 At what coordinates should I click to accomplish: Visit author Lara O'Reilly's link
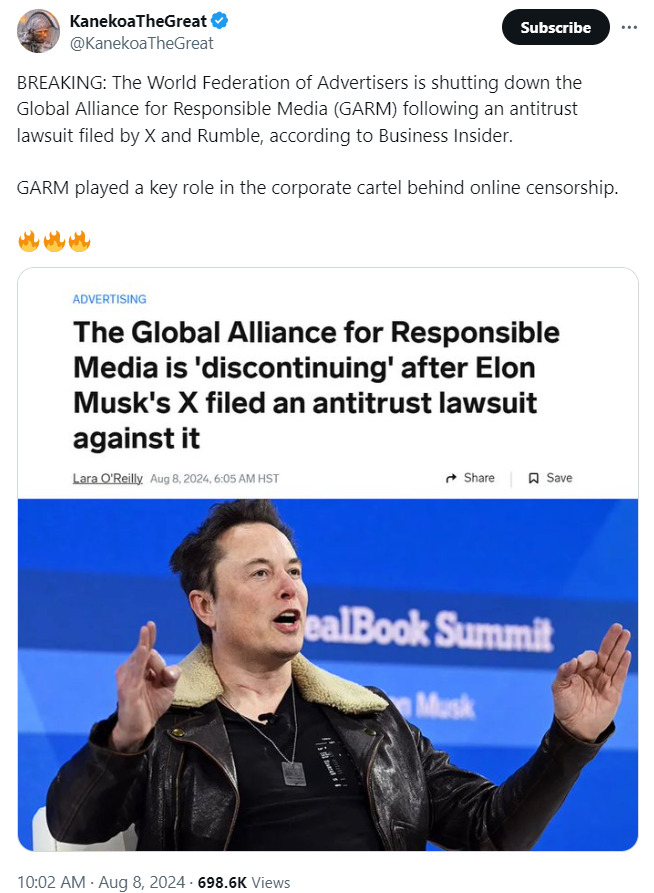[108, 478]
